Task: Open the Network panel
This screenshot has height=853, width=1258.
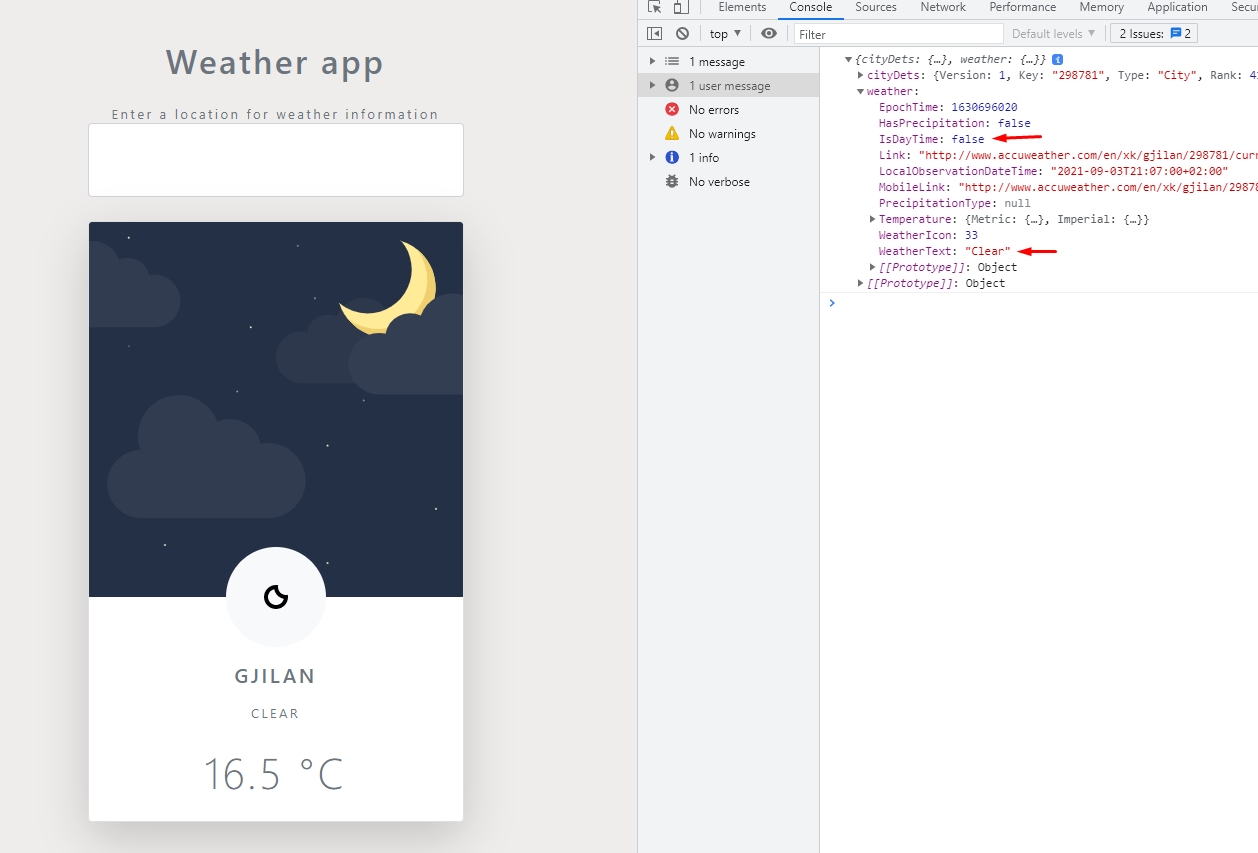Action: click(x=942, y=7)
